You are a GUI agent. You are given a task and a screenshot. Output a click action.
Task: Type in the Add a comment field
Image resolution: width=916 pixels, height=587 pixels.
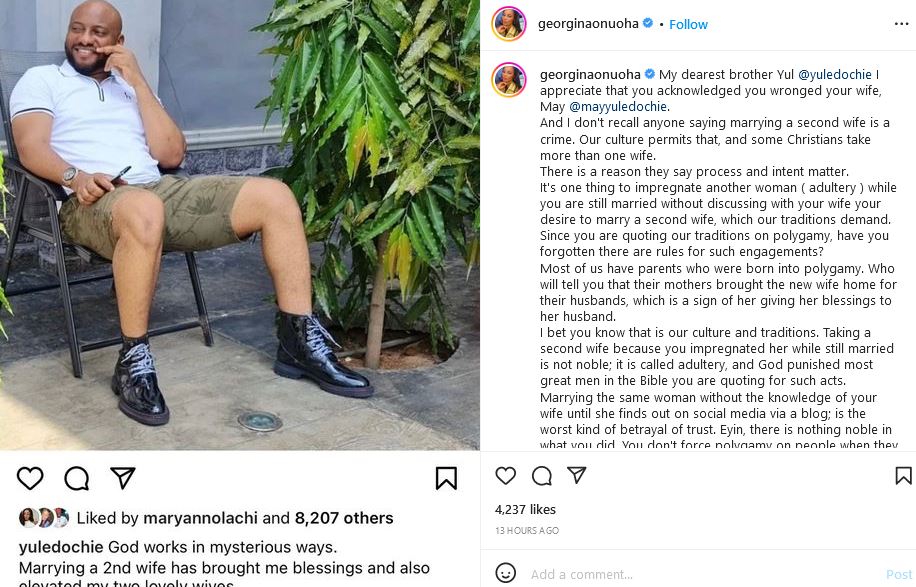tap(700, 574)
